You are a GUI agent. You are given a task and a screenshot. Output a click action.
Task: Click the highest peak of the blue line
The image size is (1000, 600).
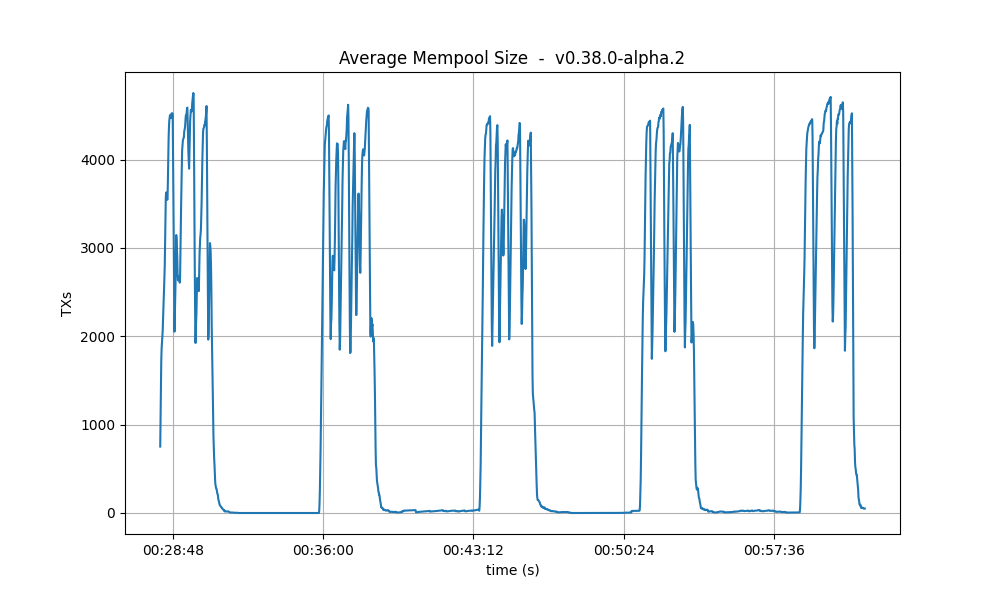pyautogui.click(x=194, y=92)
